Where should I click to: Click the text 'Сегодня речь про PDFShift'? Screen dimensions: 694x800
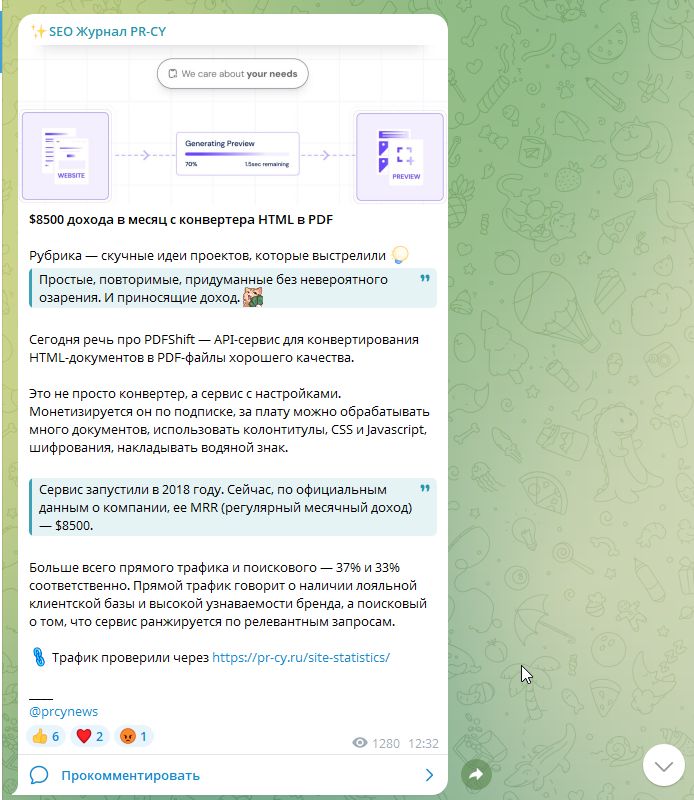tap(112, 340)
